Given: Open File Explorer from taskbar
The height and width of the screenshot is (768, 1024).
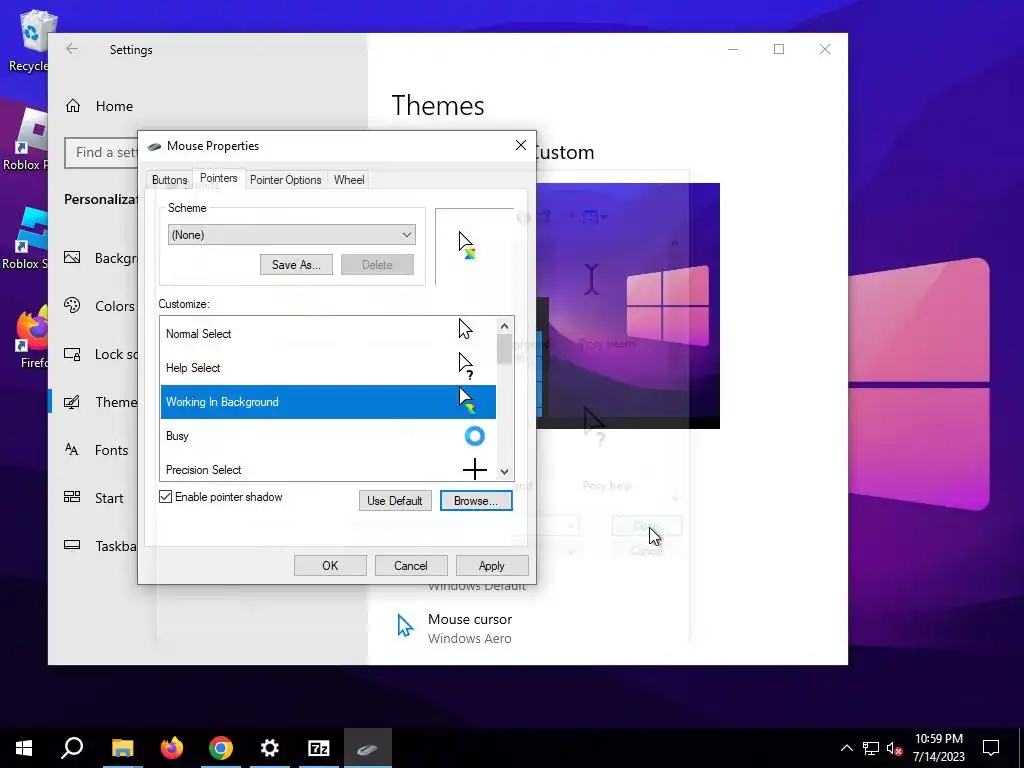Looking at the screenshot, I should [122, 748].
